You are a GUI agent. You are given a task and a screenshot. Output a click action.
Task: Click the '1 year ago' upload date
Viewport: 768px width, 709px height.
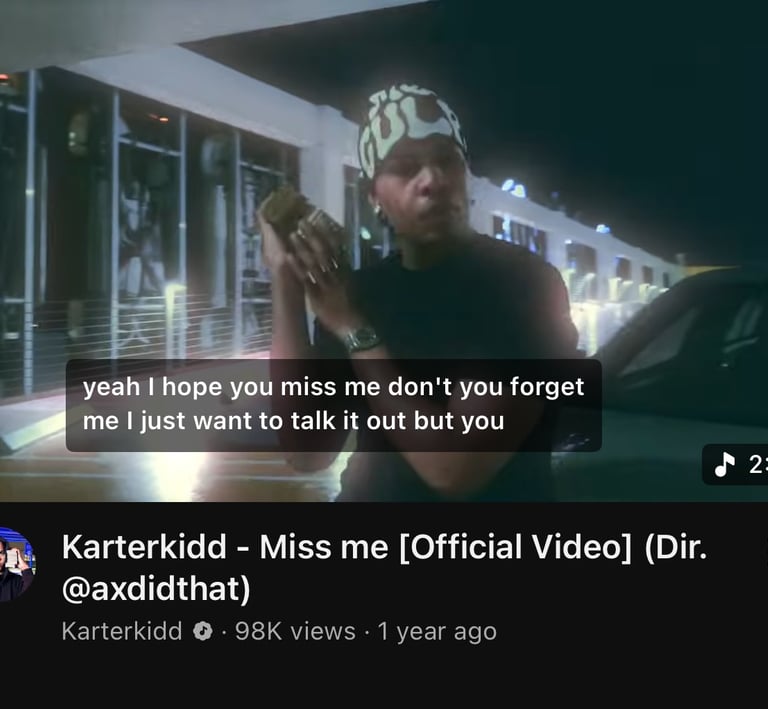point(437,632)
